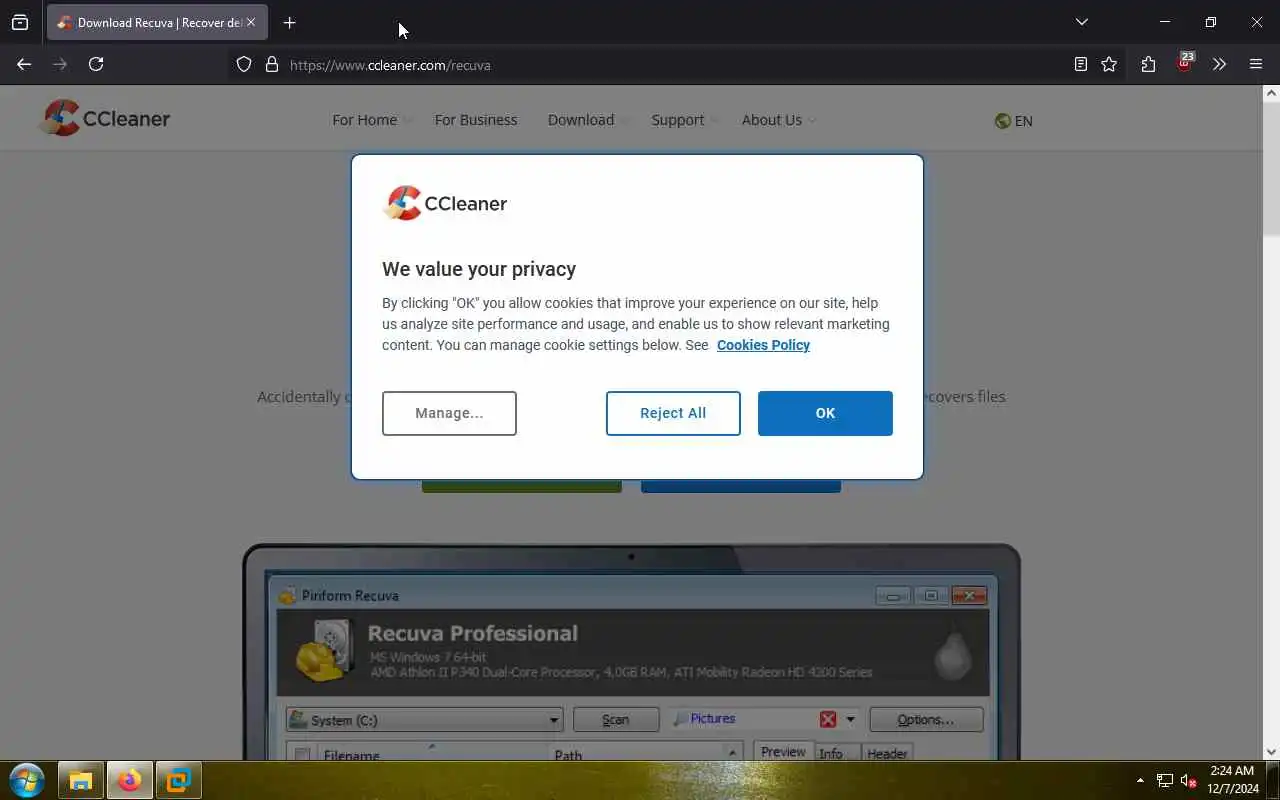Toggle reader view icon
This screenshot has width=1280, height=800.
coord(1081,64)
